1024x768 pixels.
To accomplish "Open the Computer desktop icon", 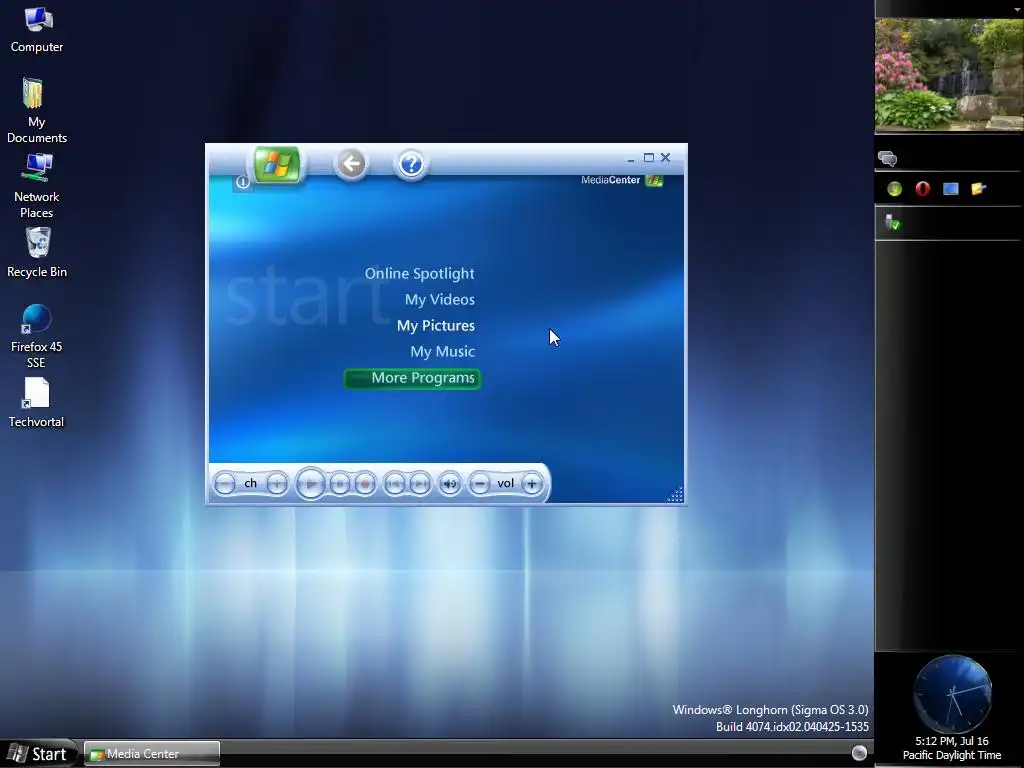I will coord(37,30).
